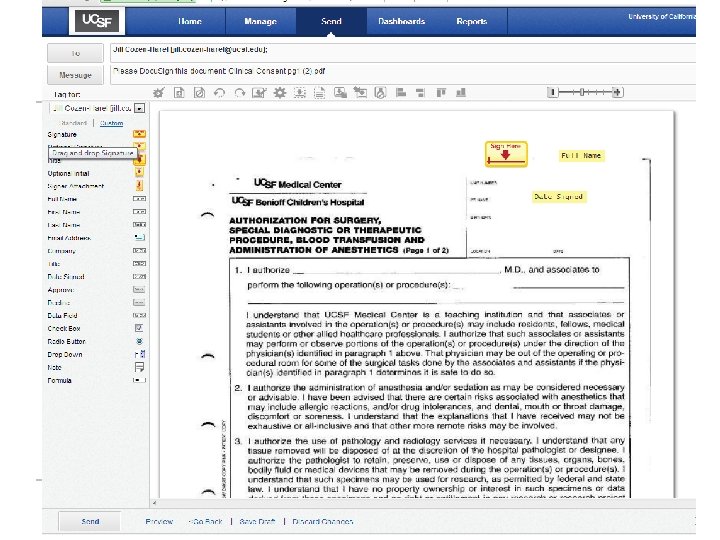Select the Note tag icon
The image size is (720, 540).
(139, 367)
